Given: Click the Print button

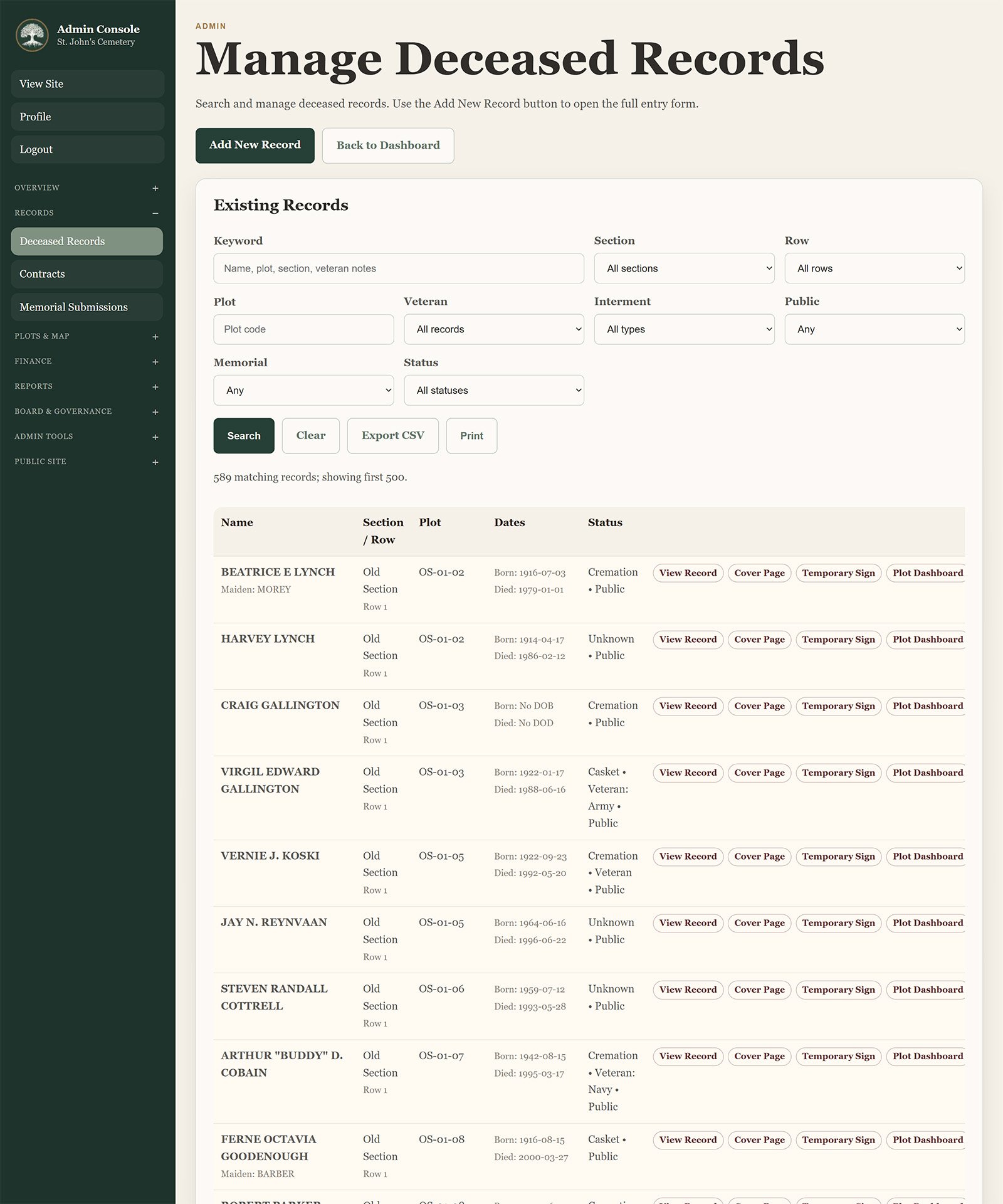Looking at the screenshot, I should [471, 436].
